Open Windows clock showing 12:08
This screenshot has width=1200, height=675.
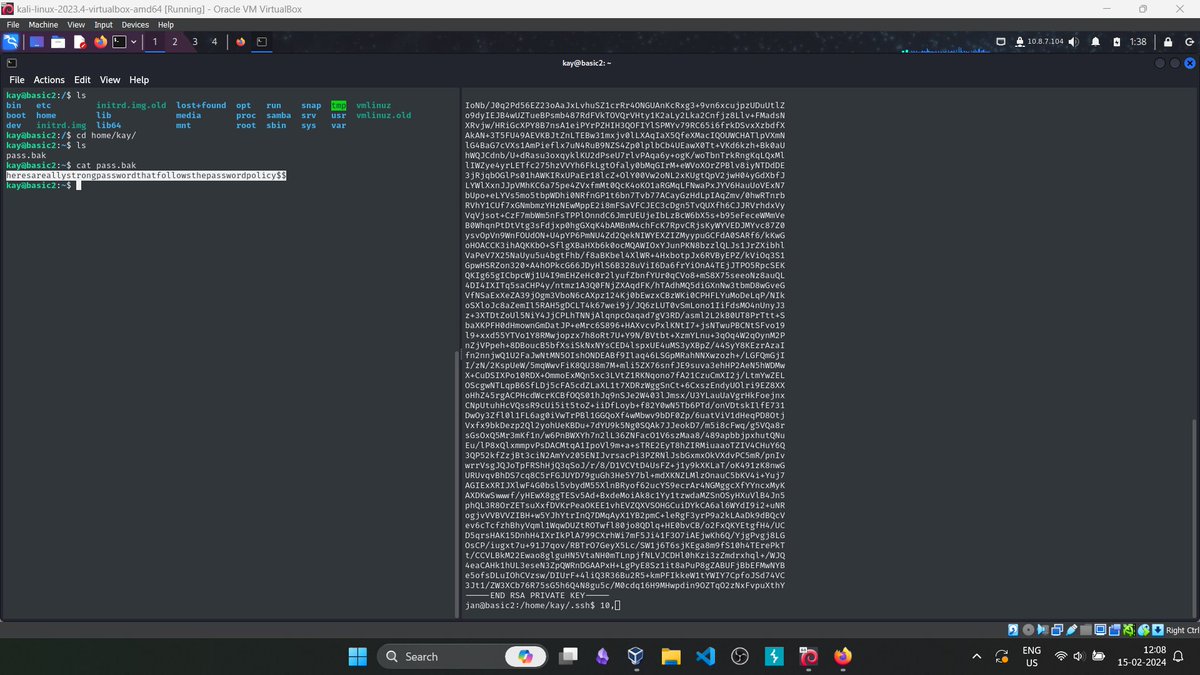[1142, 656]
